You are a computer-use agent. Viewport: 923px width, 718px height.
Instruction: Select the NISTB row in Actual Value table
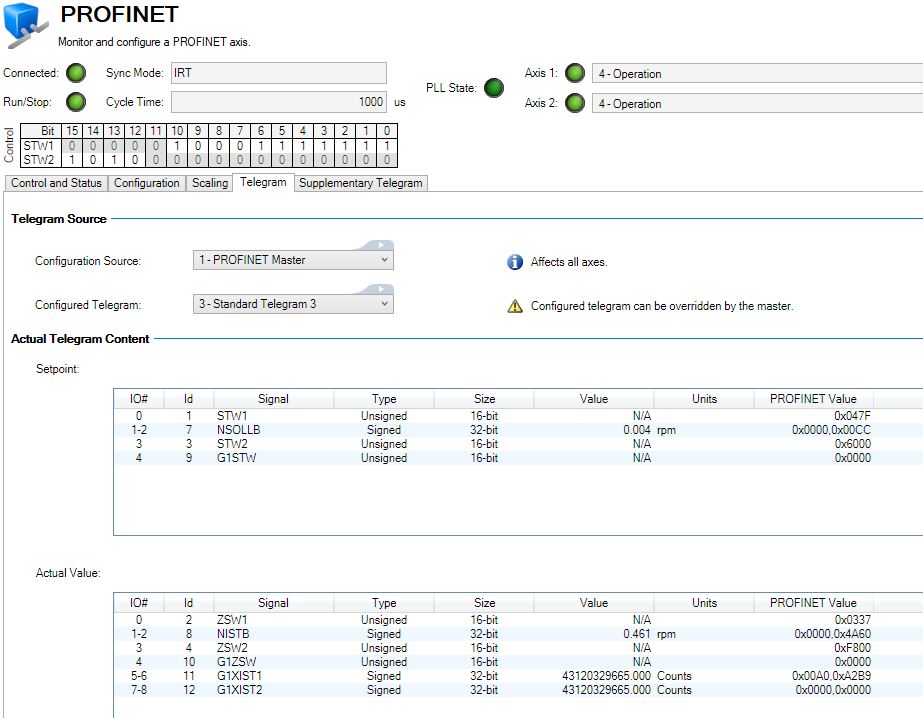[x=518, y=634]
